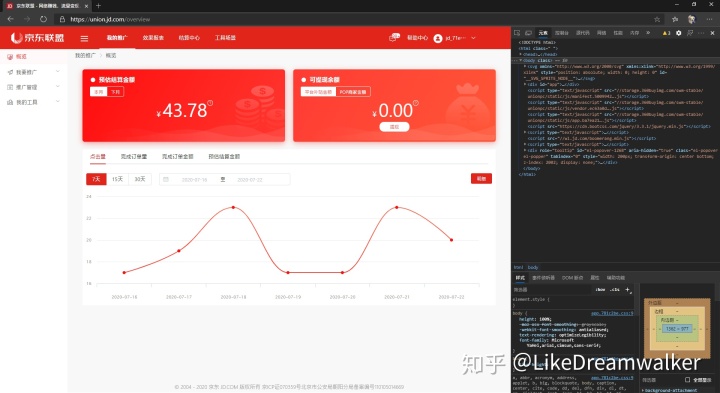
Task: Expand 推广管理 sidebar menu
Action: click(x=33, y=87)
